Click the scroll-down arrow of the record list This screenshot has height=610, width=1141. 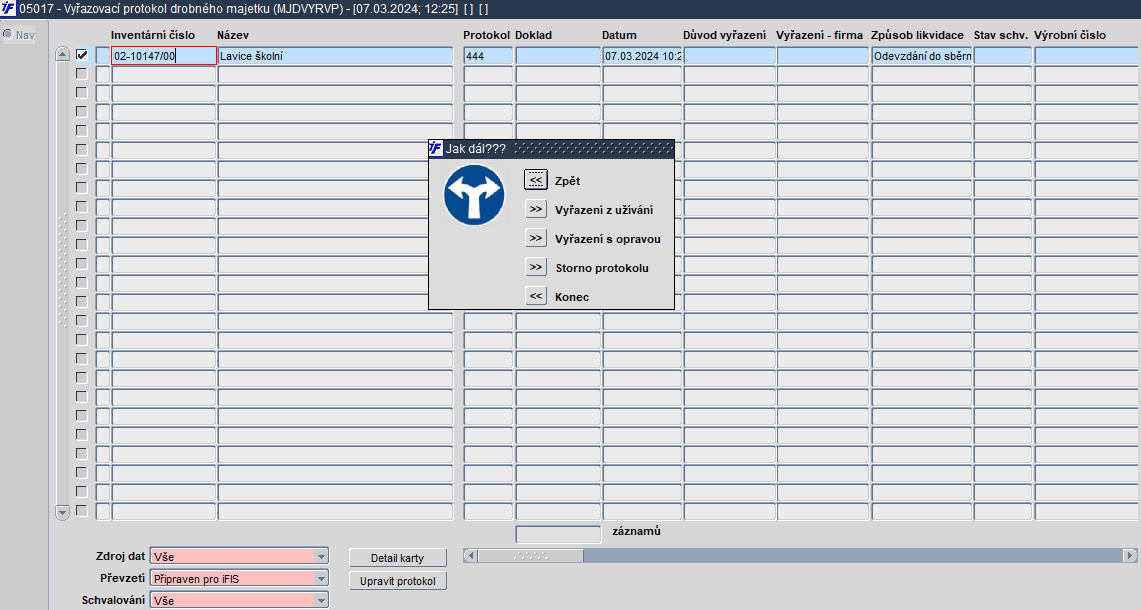(63, 512)
